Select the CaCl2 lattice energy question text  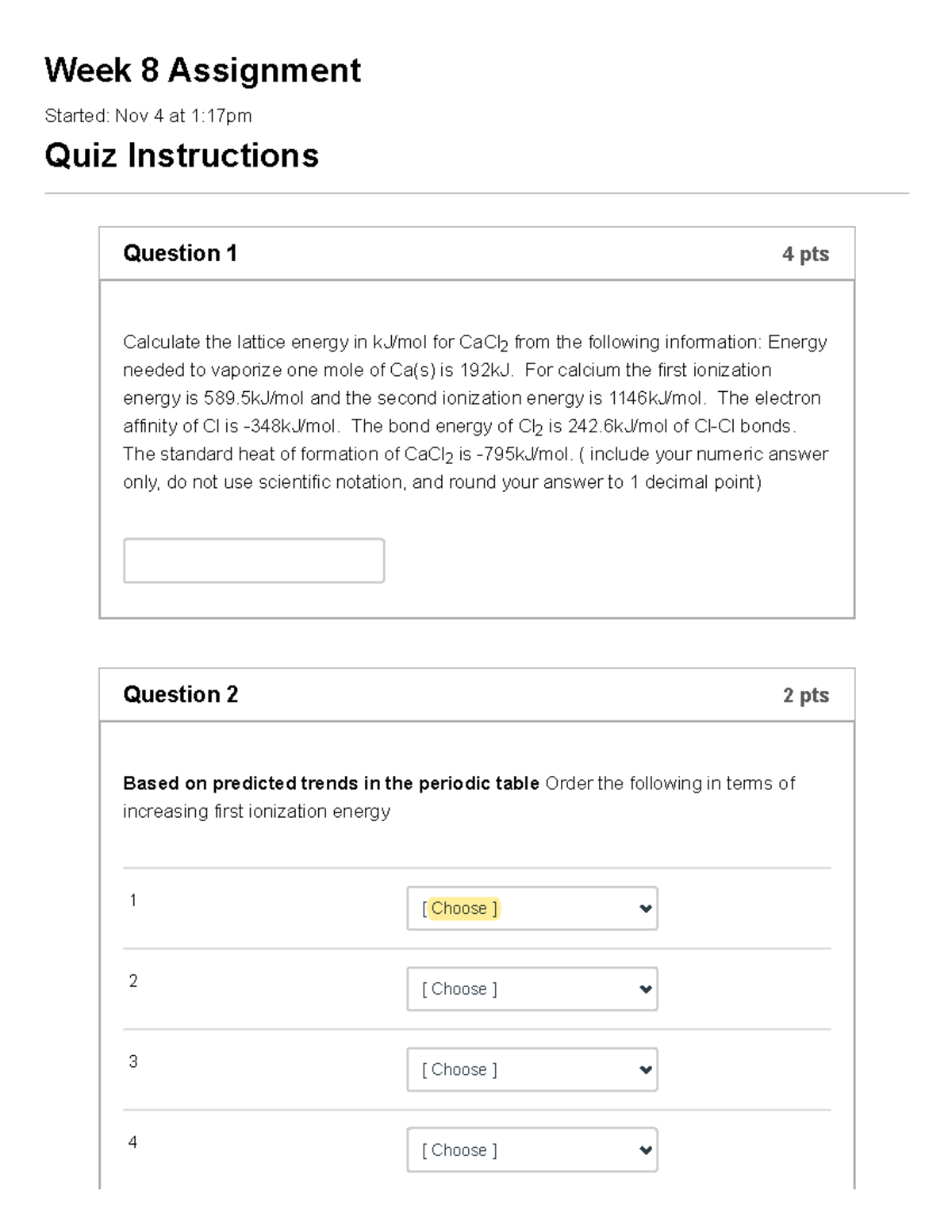474,411
